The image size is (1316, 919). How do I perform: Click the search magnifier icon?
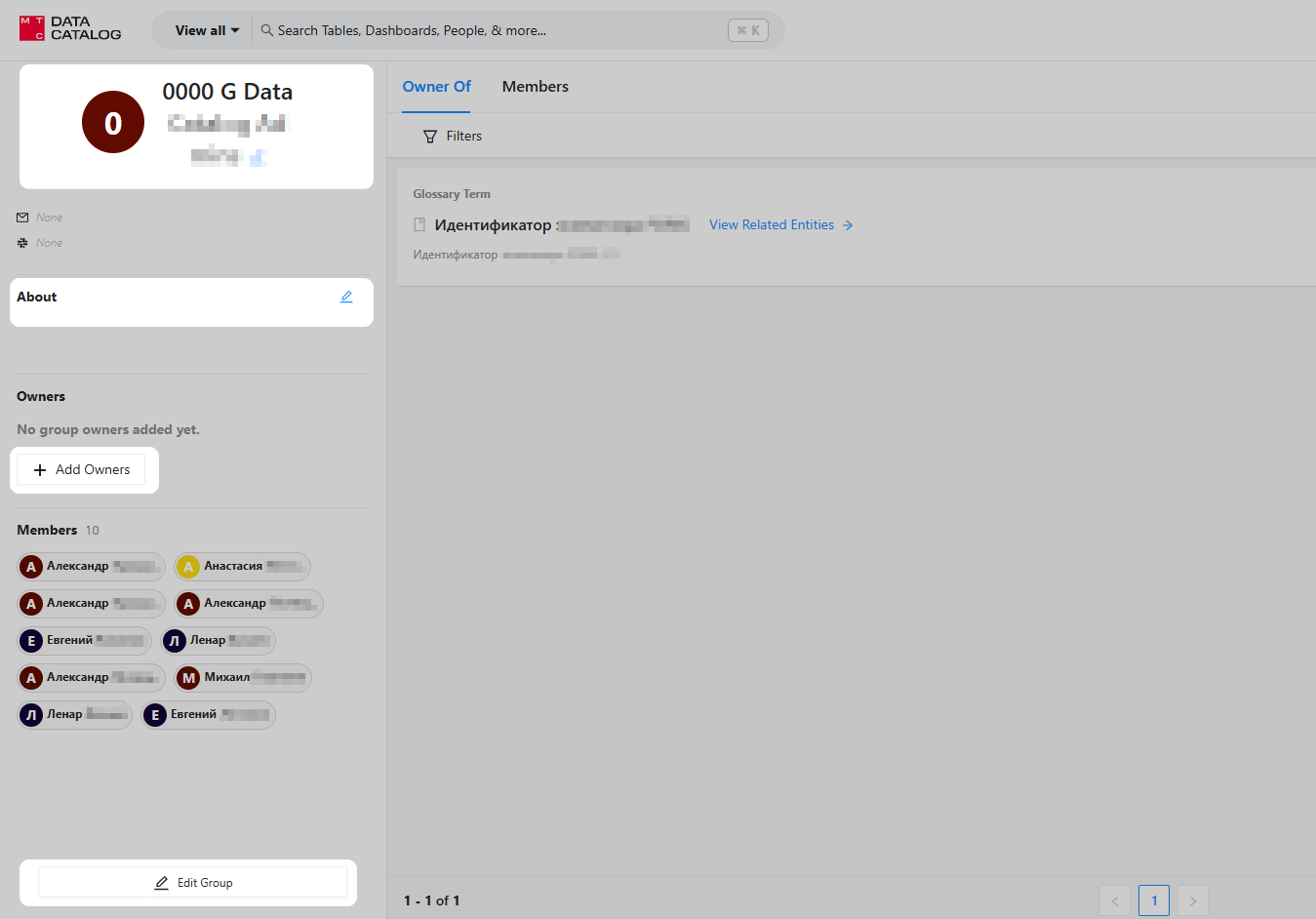point(266,30)
